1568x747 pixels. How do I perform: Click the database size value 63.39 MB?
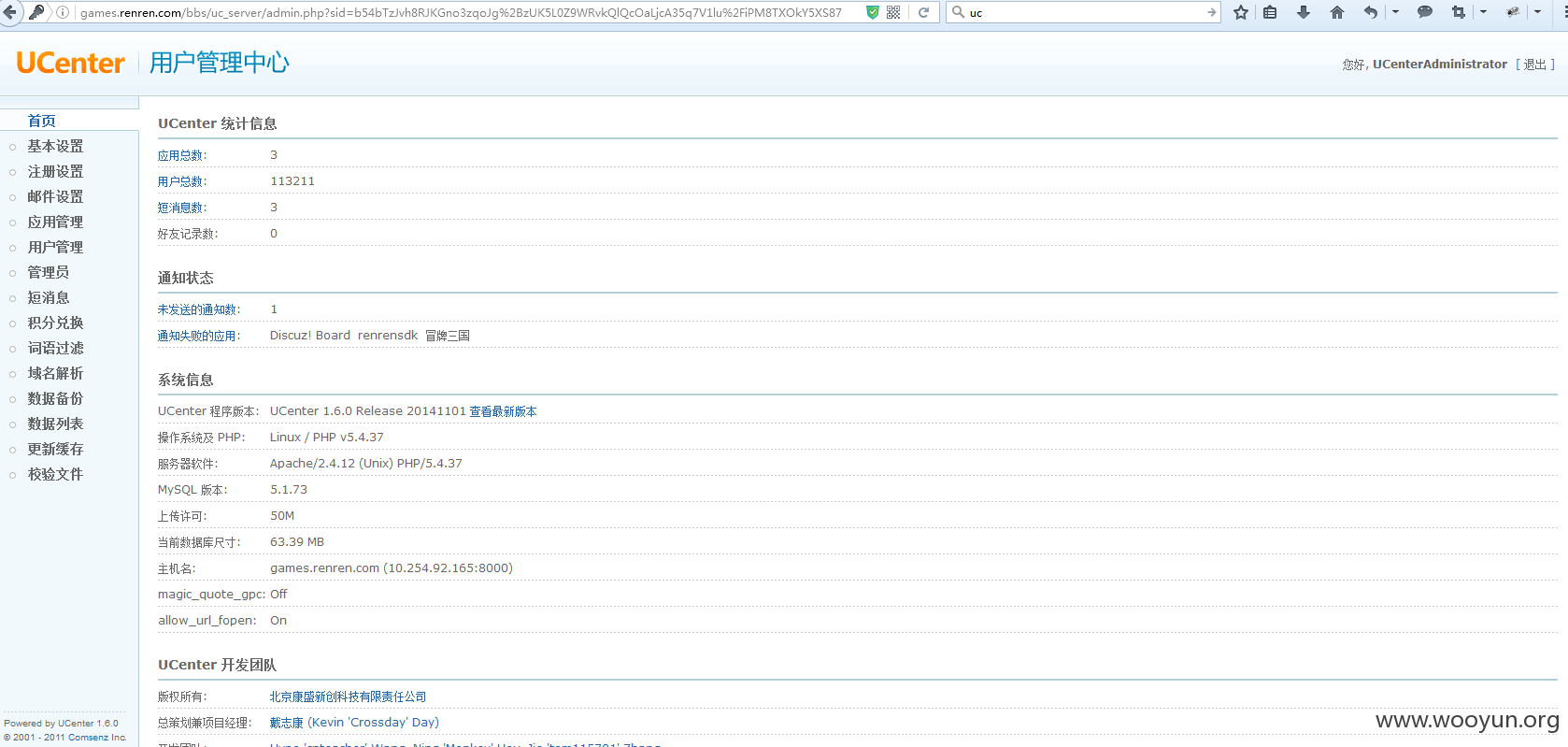[297, 542]
